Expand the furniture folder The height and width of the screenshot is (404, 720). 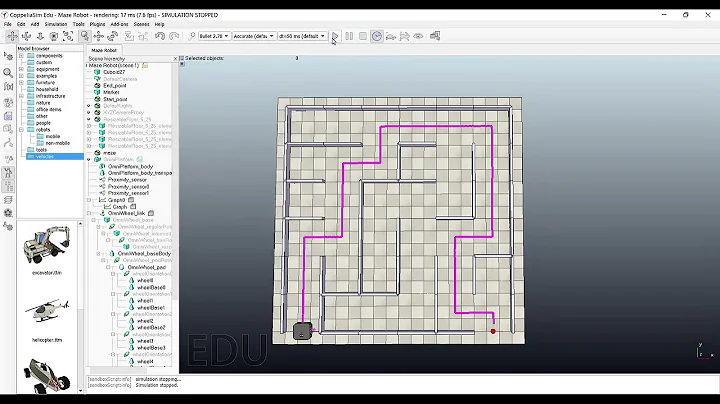pyautogui.click(x=21, y=83)
